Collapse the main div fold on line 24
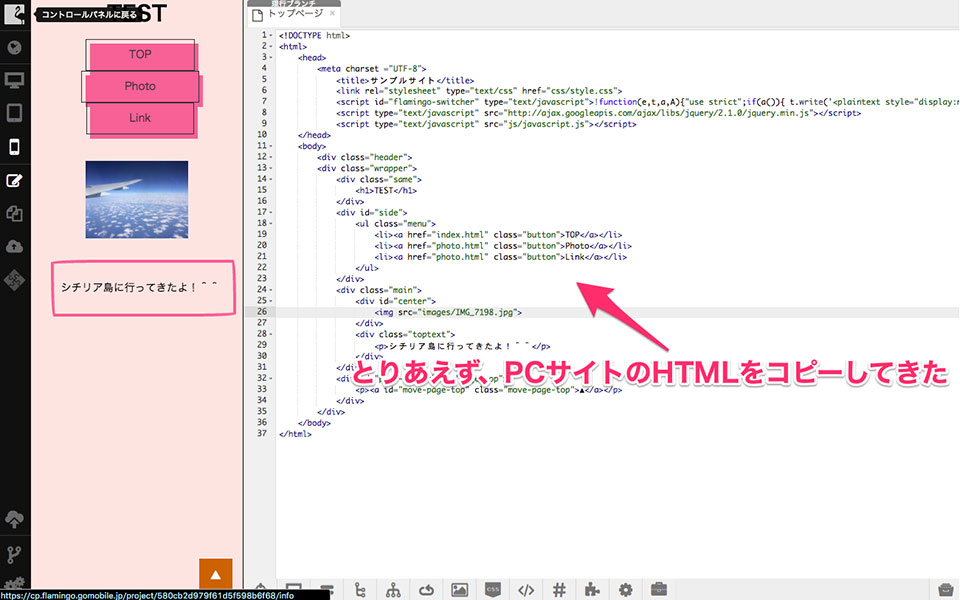The height and width of the screenshot is (600, 960). 271,290
